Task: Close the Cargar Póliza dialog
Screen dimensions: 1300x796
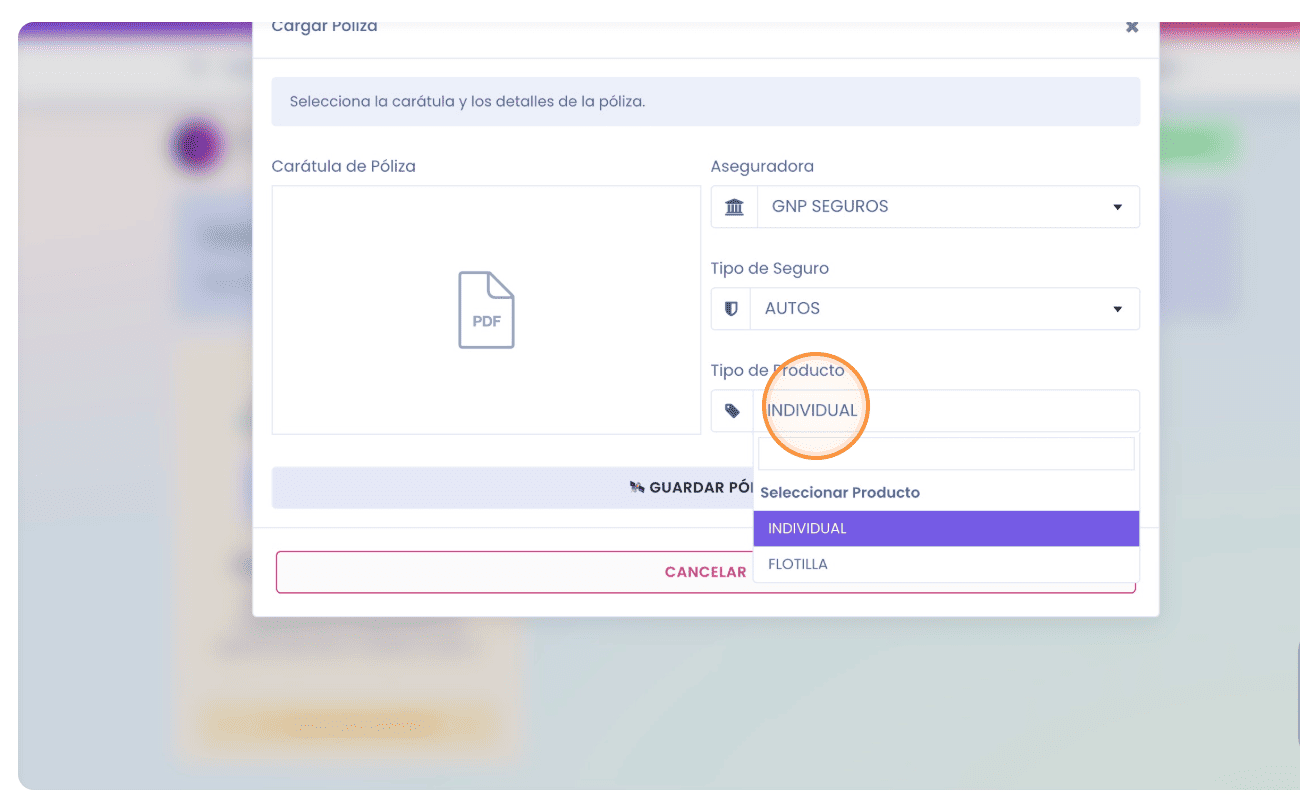Action: (x=1132, y=27)
